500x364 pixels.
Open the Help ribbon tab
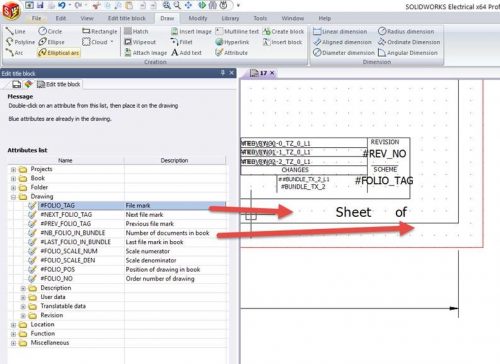tap(324, 18)
